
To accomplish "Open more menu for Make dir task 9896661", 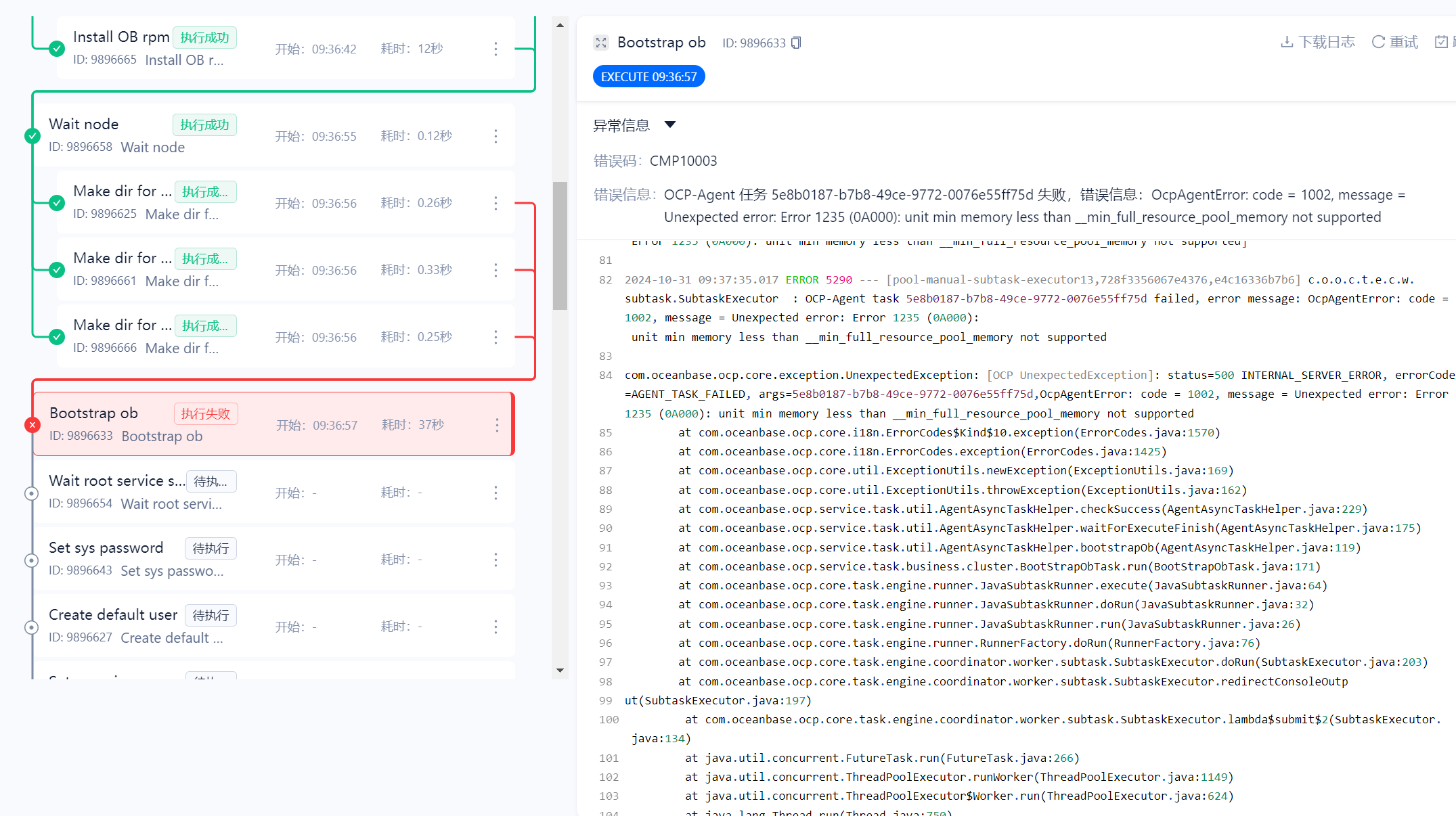I will click(x=495, y=270).
